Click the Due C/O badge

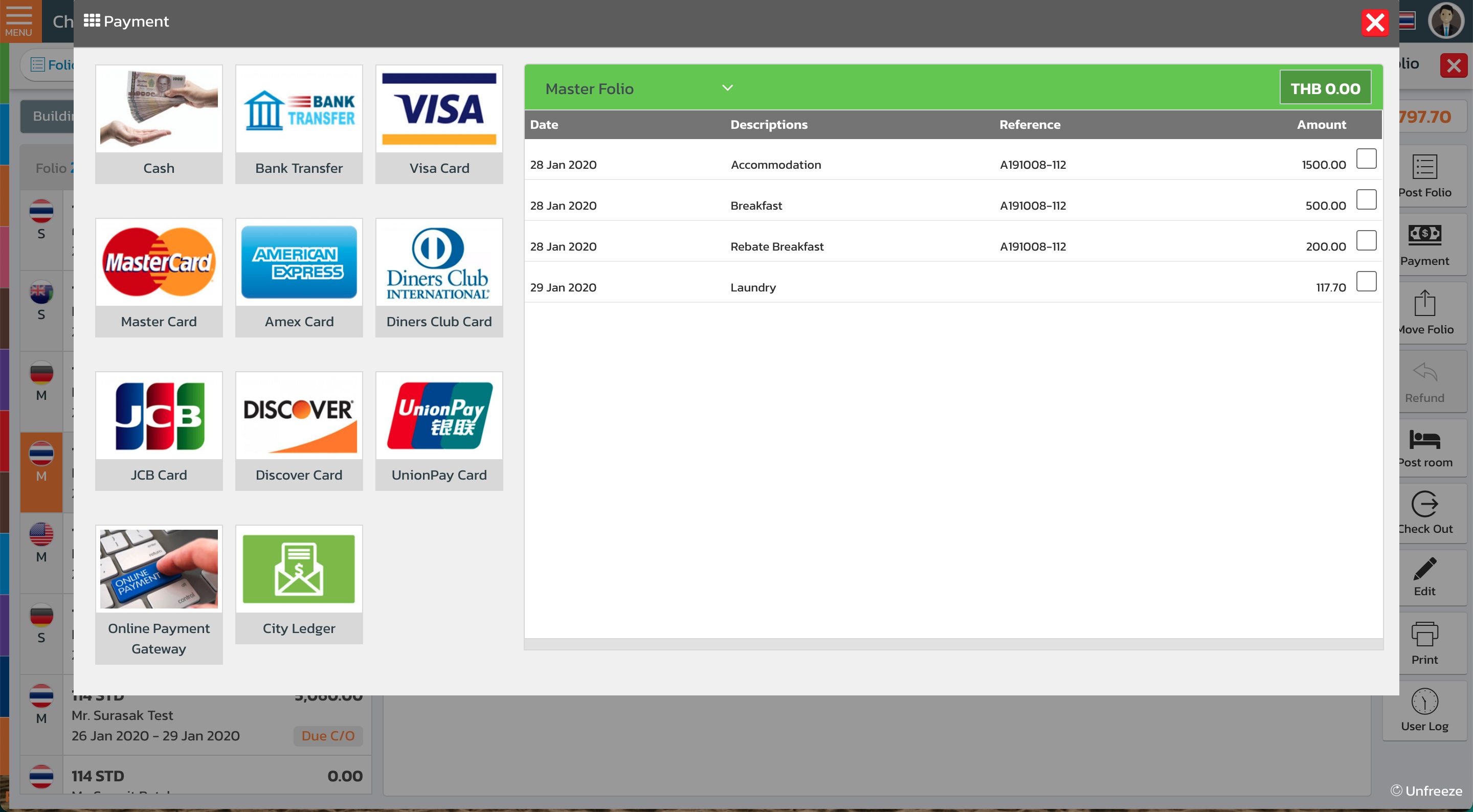tap(328, 736)
